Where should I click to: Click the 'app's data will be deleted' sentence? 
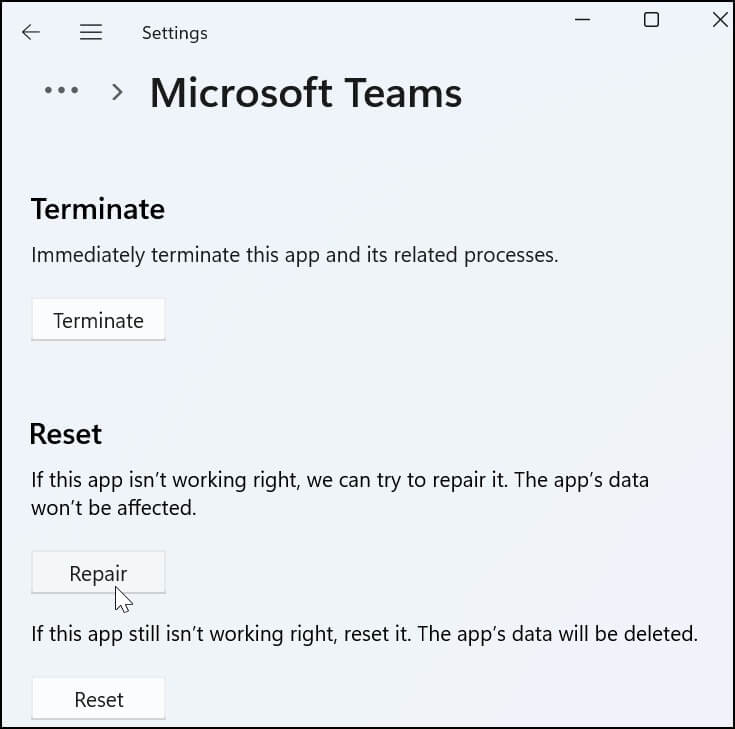[x=558, y=634]
